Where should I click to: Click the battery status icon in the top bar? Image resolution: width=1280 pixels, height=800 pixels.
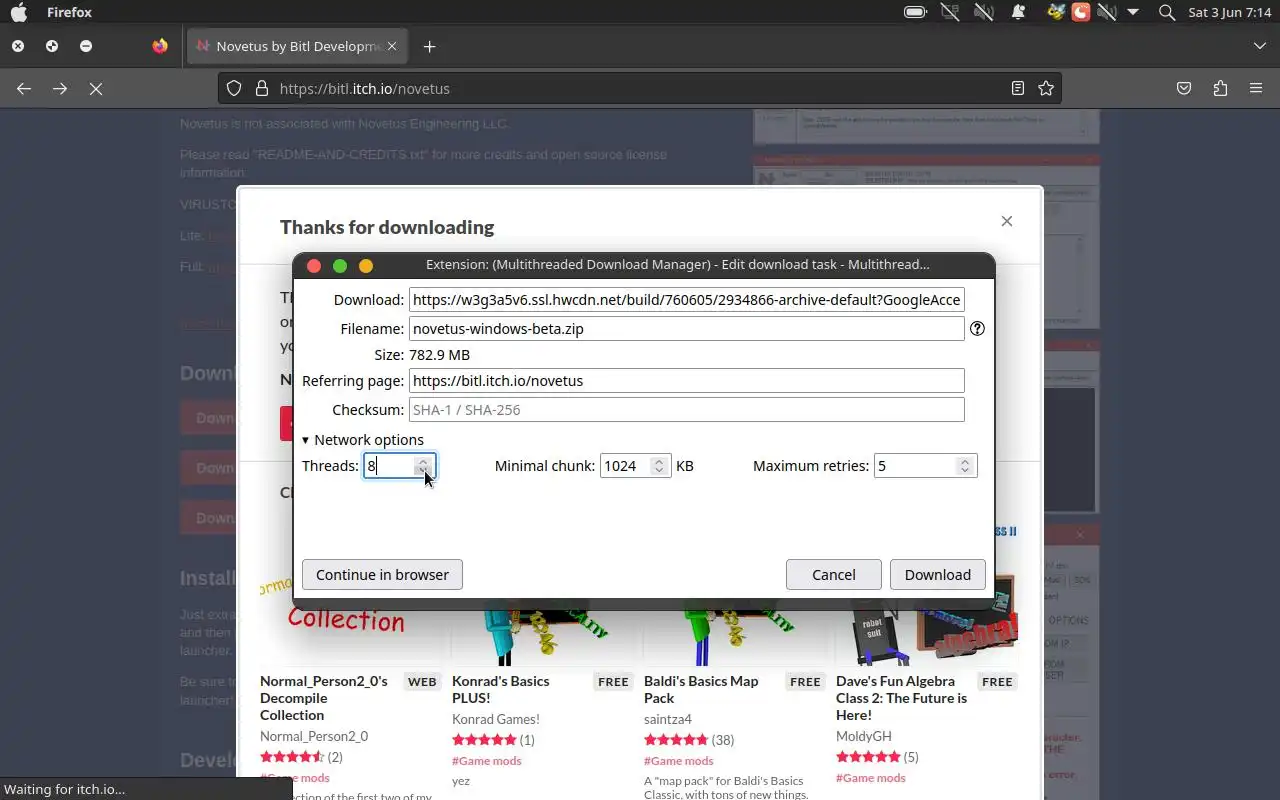(x=915, y=13)
